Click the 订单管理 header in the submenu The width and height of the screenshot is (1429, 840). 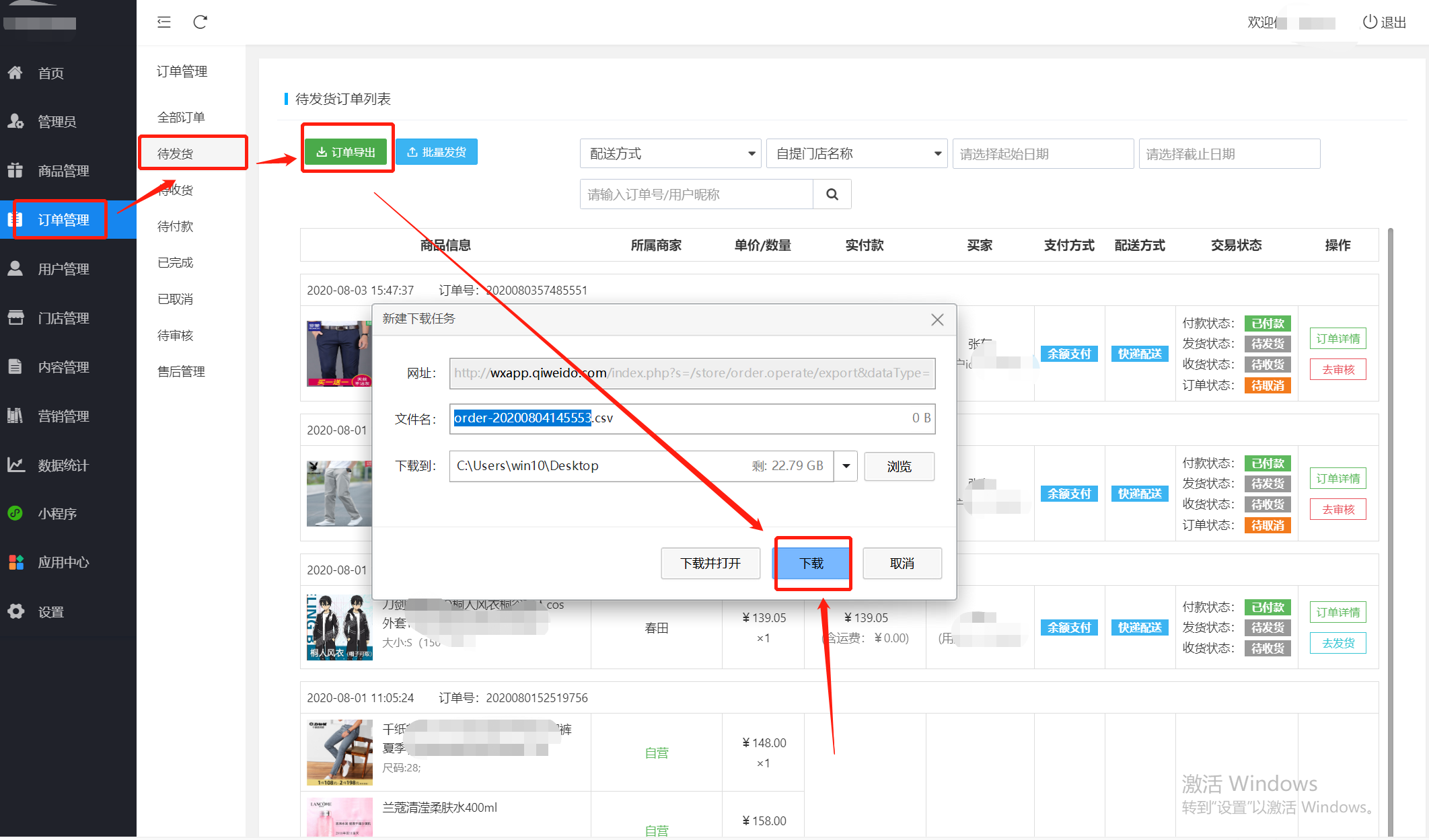coord(182,71)
